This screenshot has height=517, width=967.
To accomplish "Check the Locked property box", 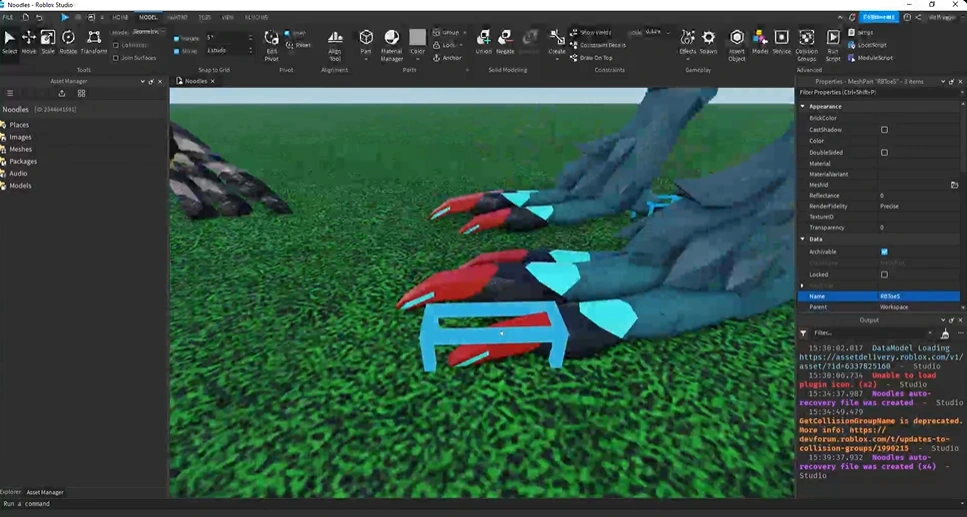I will tap(884, 275).
